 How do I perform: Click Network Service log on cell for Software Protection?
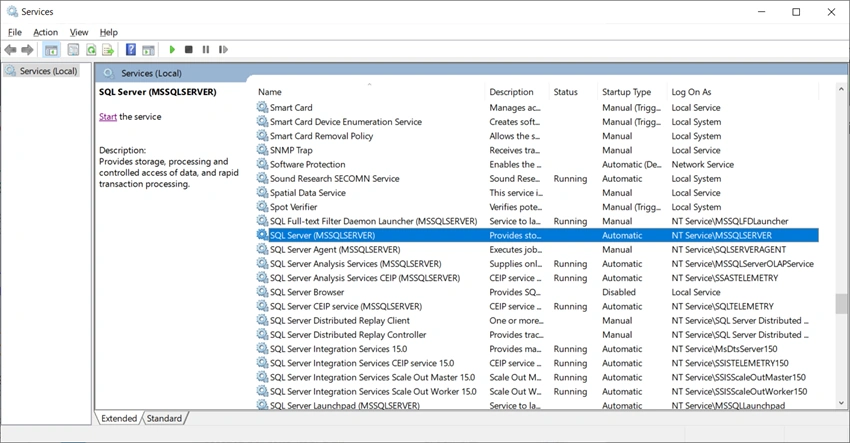tap(703, 164)
